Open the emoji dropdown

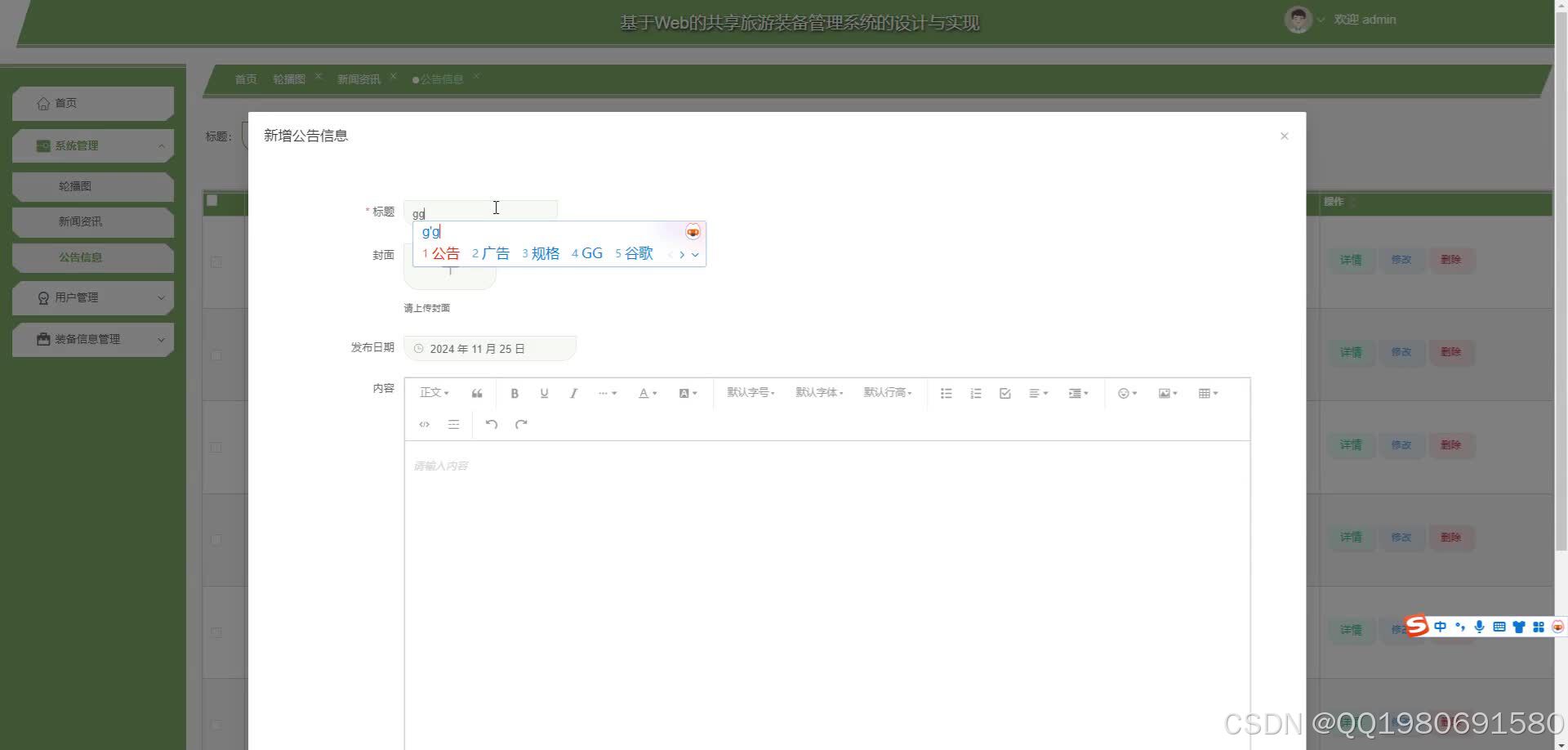[1127, 393]
